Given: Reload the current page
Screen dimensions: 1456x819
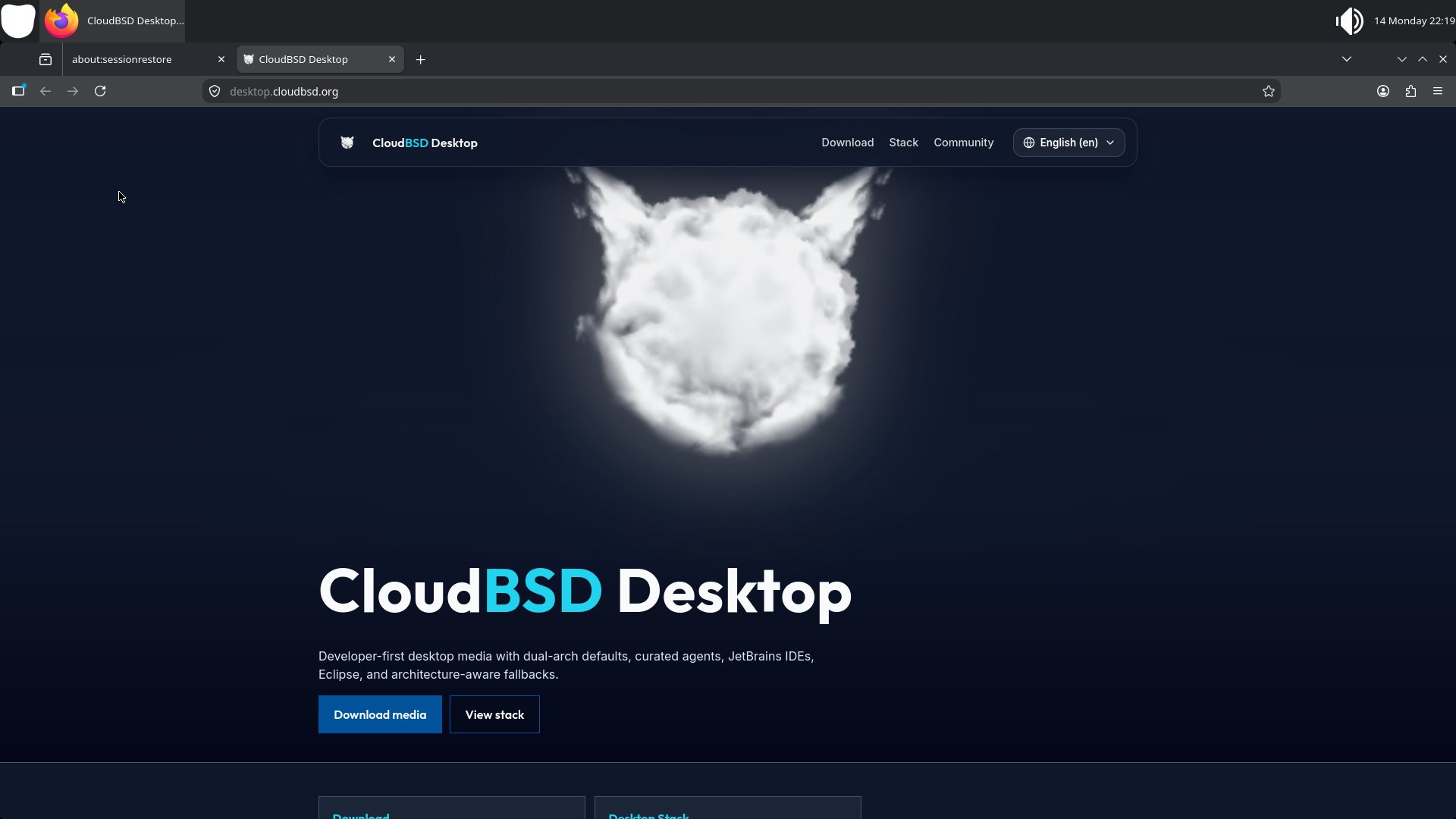Looking at the screenshot, I should (100, 91).
